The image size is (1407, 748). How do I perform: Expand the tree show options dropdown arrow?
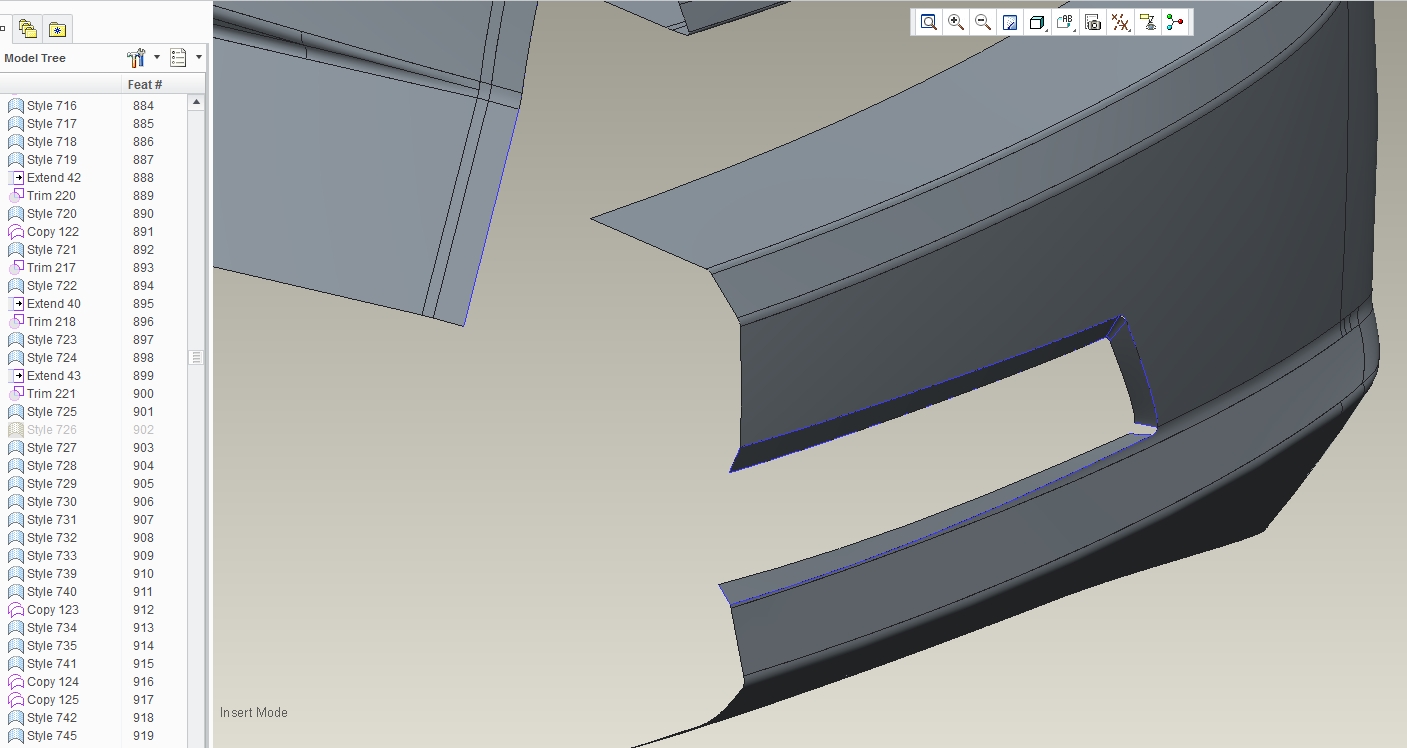(x=198, y=58)
